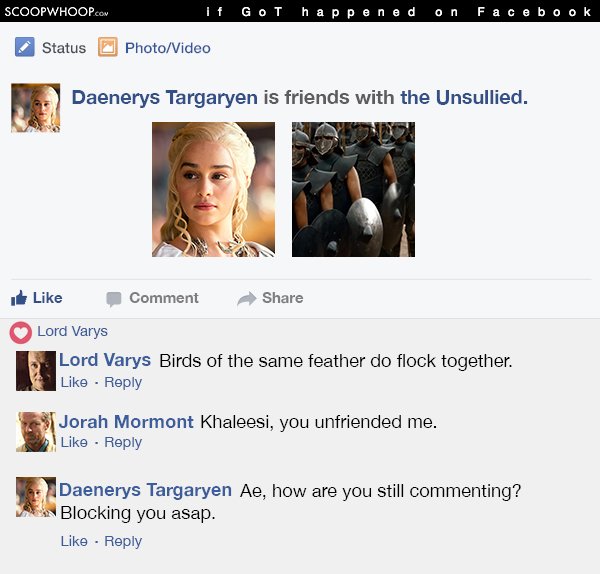Open the Status tab
The width and height of the screenshot is (600, 574).
coord(64,48)
